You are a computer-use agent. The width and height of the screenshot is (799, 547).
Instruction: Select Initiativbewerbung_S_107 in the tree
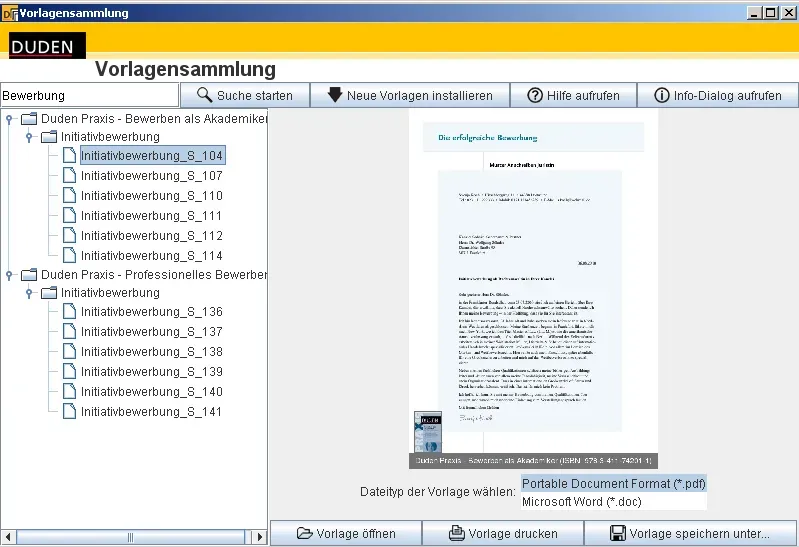coord(152,175)
